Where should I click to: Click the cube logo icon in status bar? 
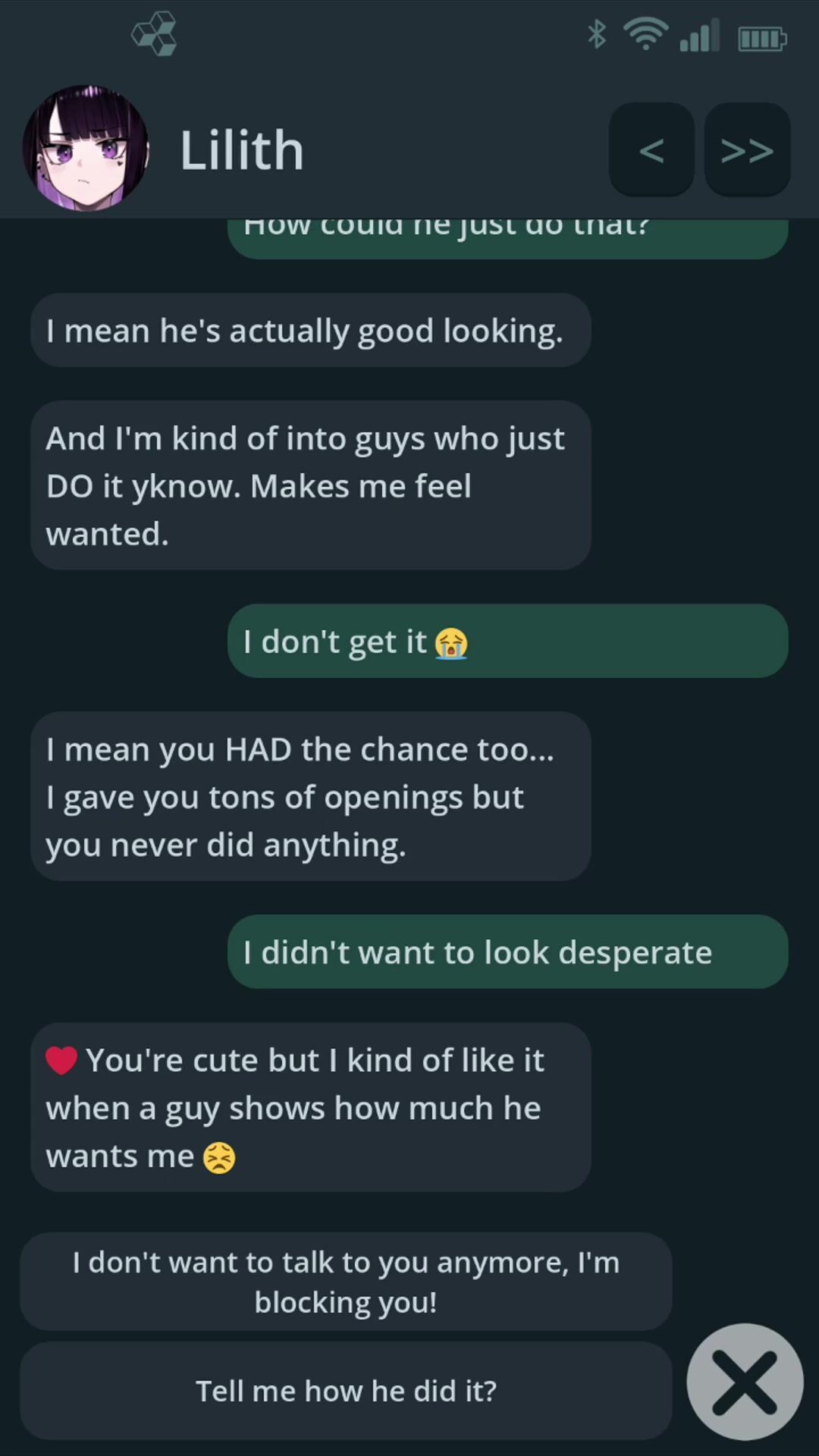tap(155, 34)
